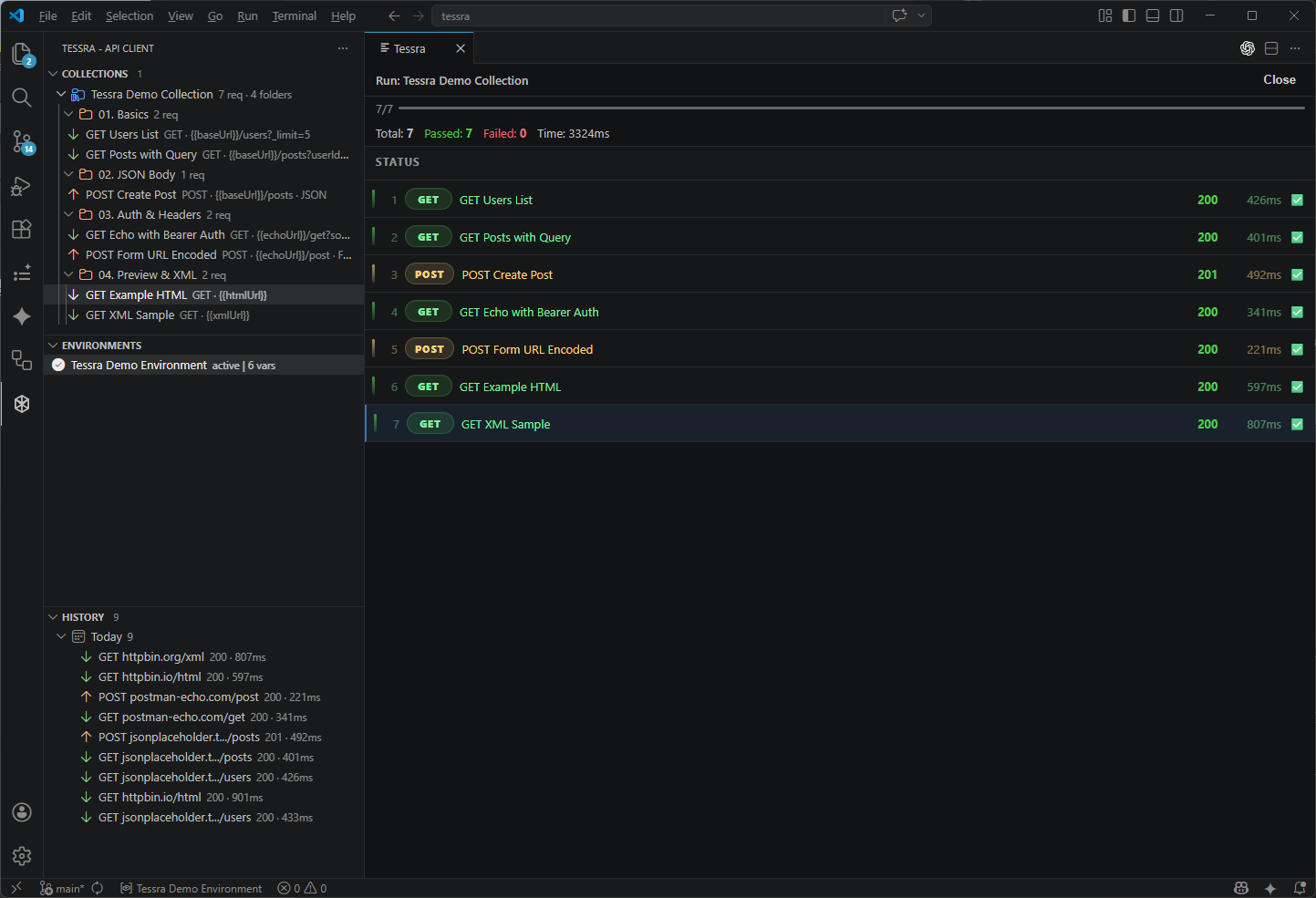Toggle the primary side bar icon
Screen dimensions: 1316x898
coord(1129,15)
